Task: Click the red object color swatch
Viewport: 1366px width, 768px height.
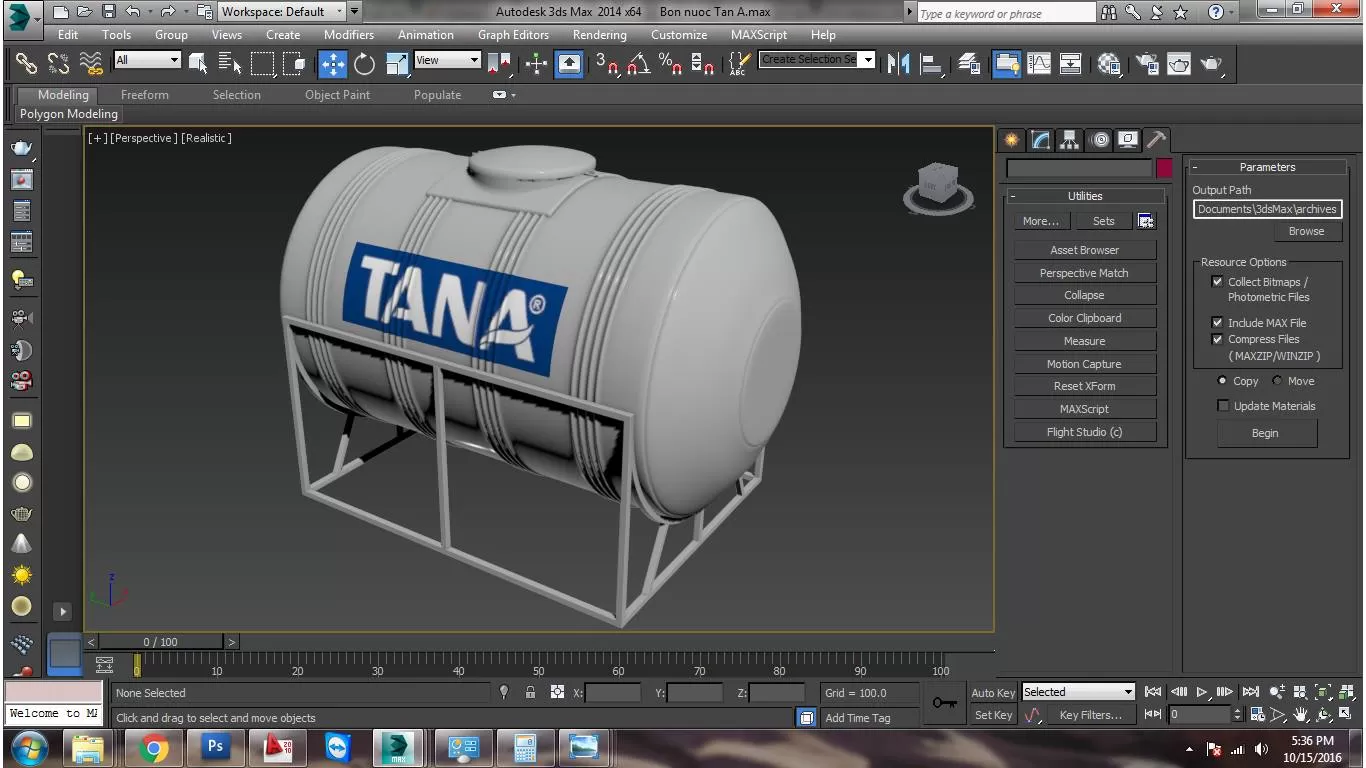Action: coord(1164,169)
